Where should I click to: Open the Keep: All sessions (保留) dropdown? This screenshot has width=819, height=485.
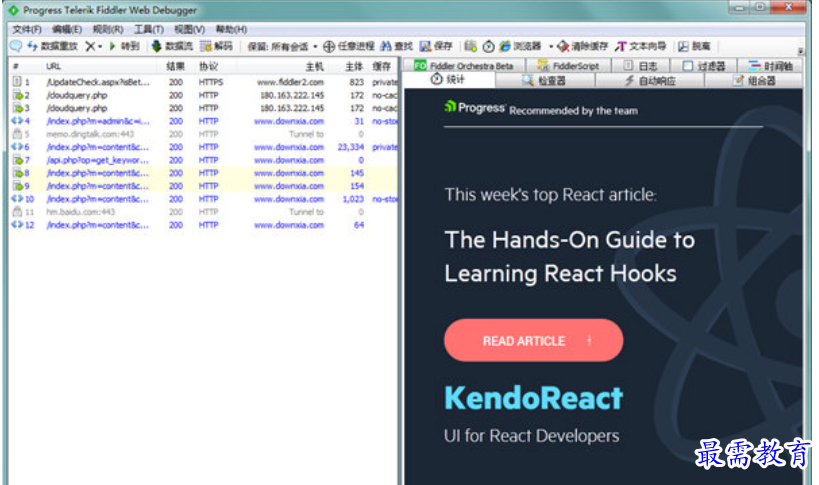(282, 46)
